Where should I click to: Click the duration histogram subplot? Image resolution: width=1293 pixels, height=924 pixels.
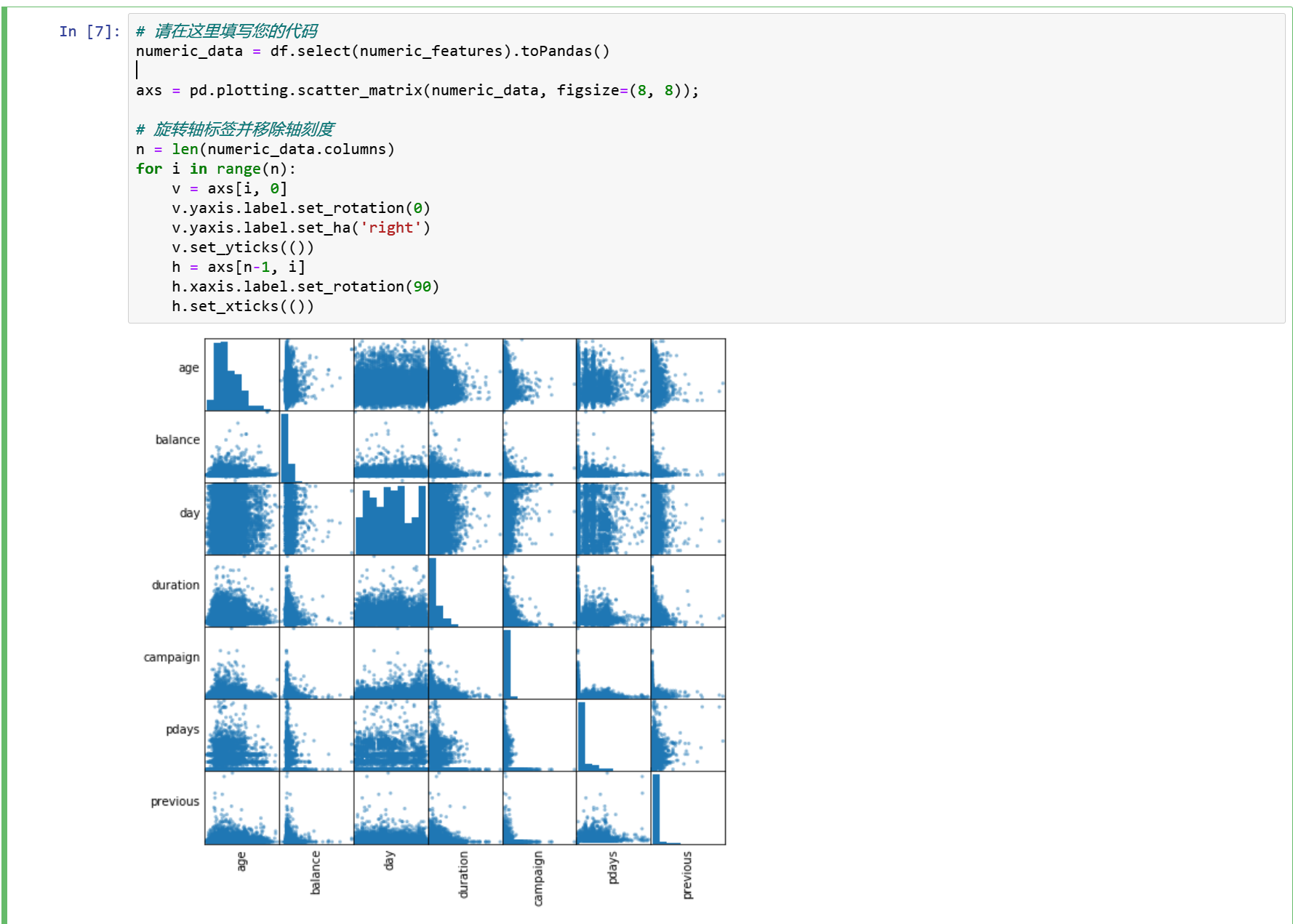[465, 591]
